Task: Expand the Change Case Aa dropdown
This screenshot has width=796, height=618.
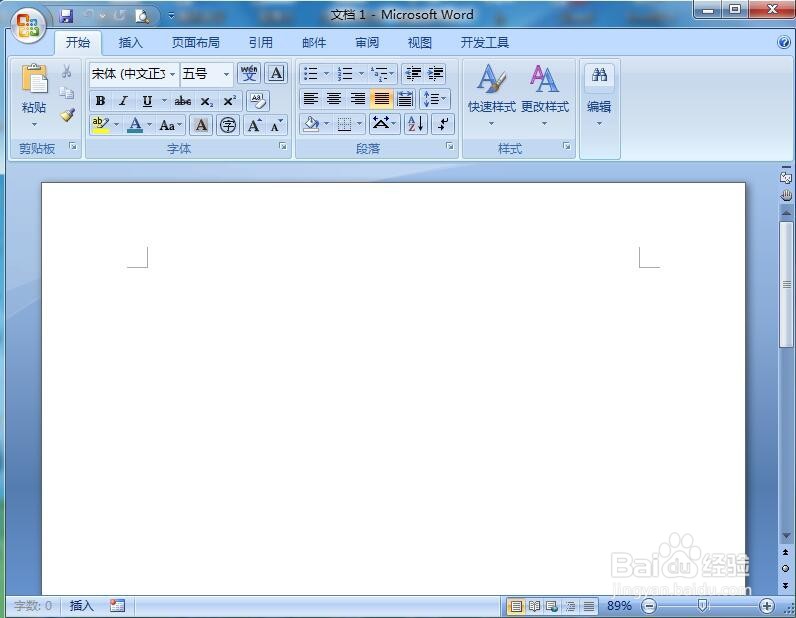Action: click(x=171, y=125)
